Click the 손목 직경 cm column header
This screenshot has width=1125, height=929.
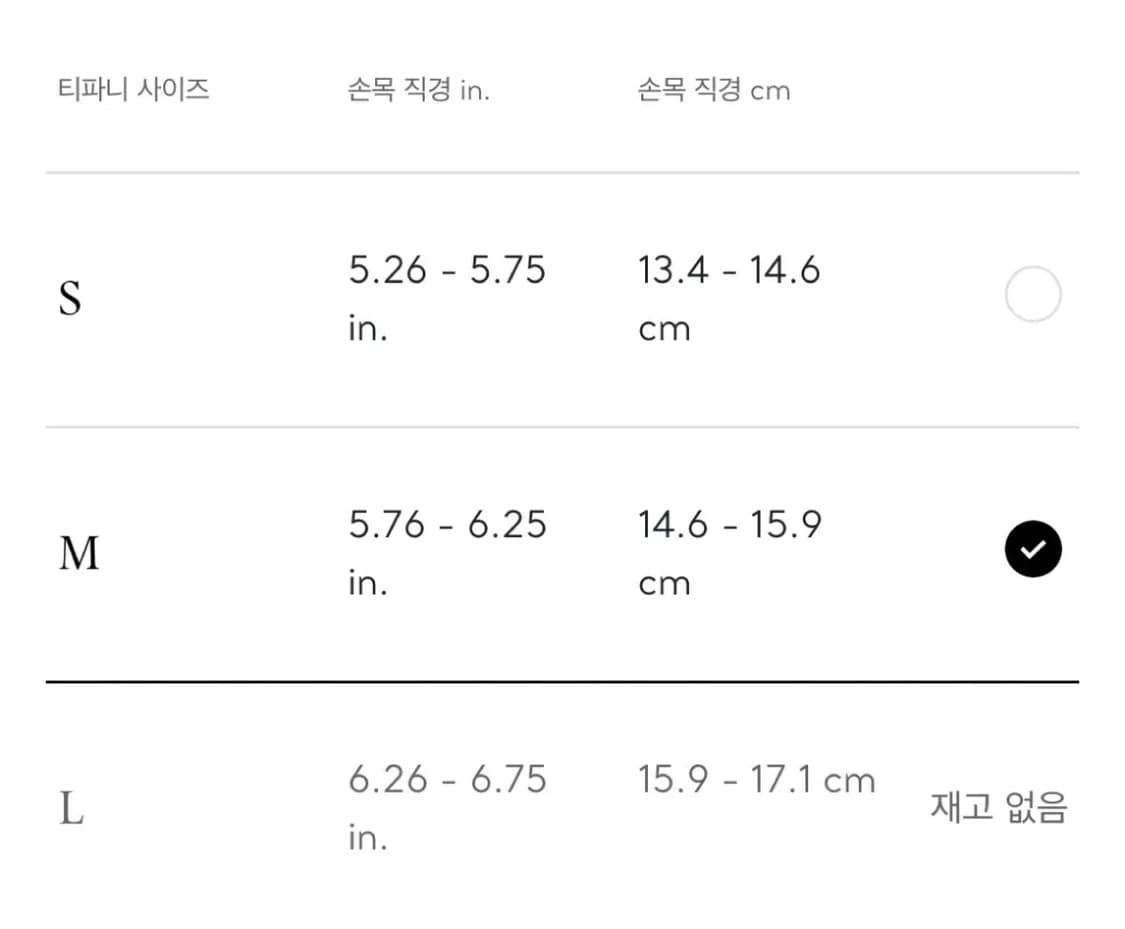(x=712, y=89)
